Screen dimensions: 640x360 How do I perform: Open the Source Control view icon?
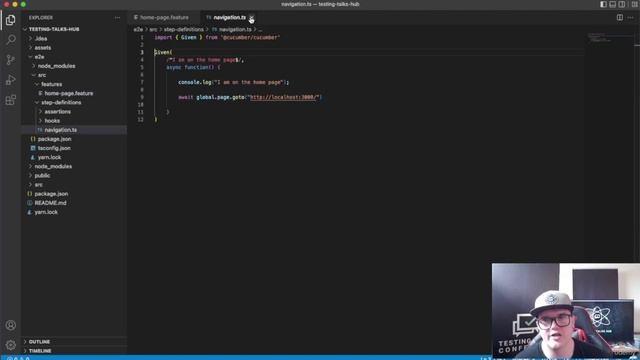tap(11, 60)
